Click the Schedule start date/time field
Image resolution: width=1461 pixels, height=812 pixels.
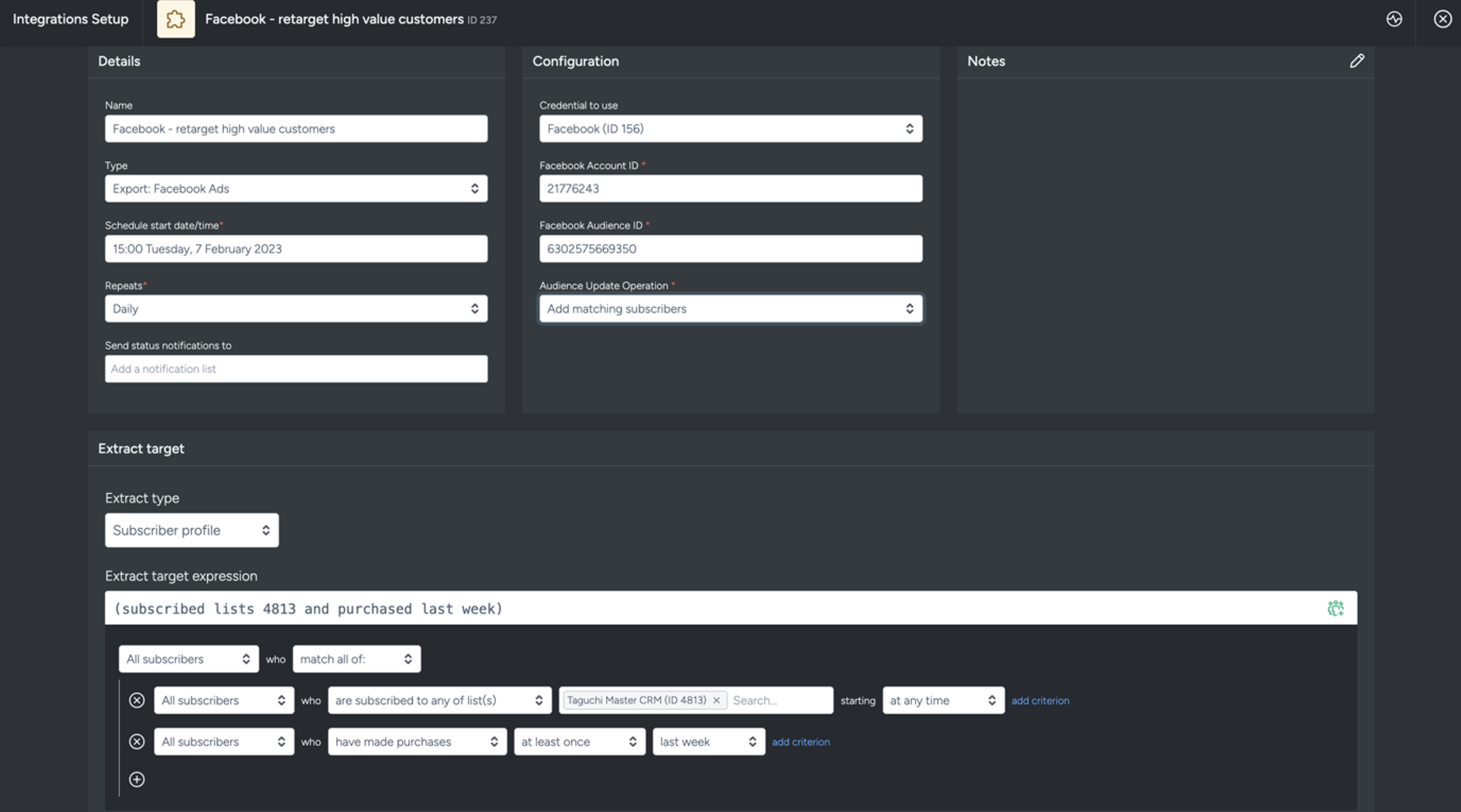coord(296,249)
